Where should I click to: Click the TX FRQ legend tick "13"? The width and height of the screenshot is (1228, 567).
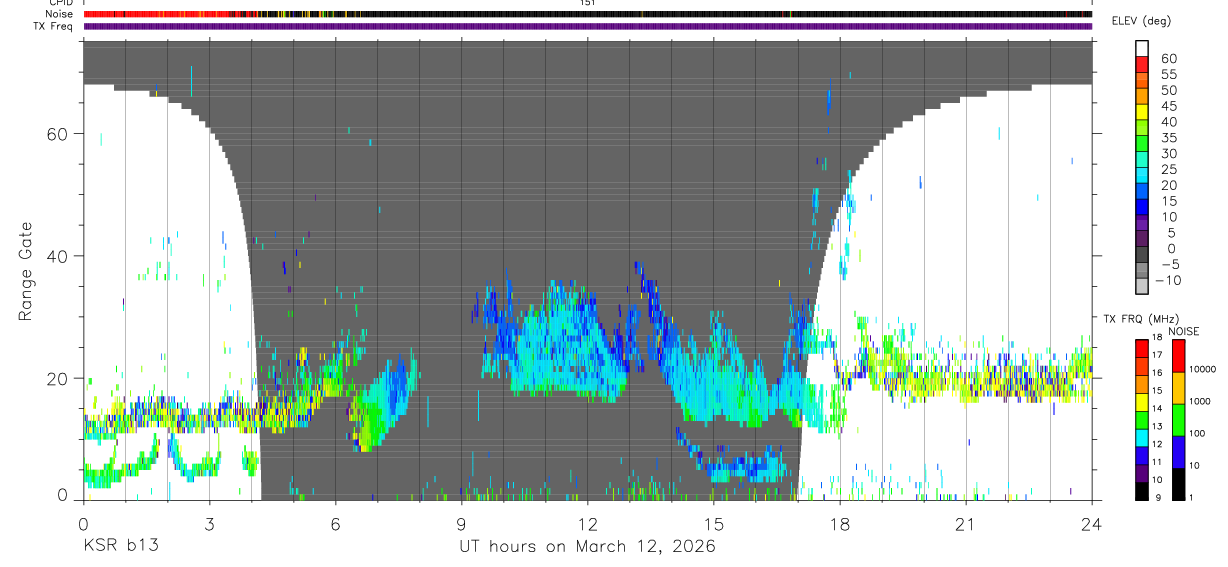pos(1159,427)
